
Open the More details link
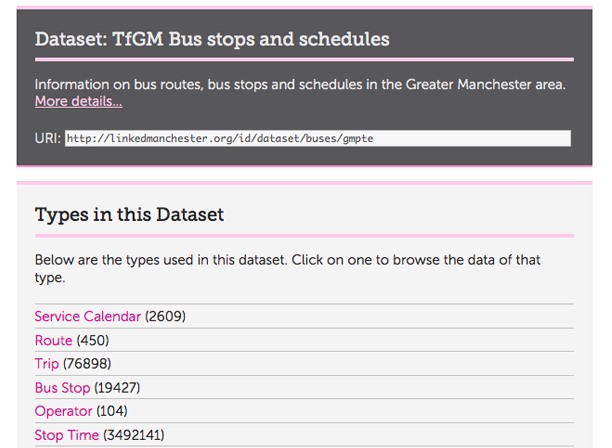(78, 102)
